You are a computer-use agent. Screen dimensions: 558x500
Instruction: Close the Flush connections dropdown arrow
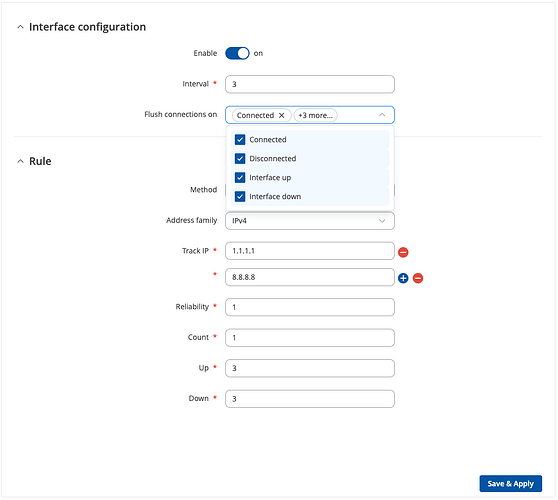tap(382, 115)
